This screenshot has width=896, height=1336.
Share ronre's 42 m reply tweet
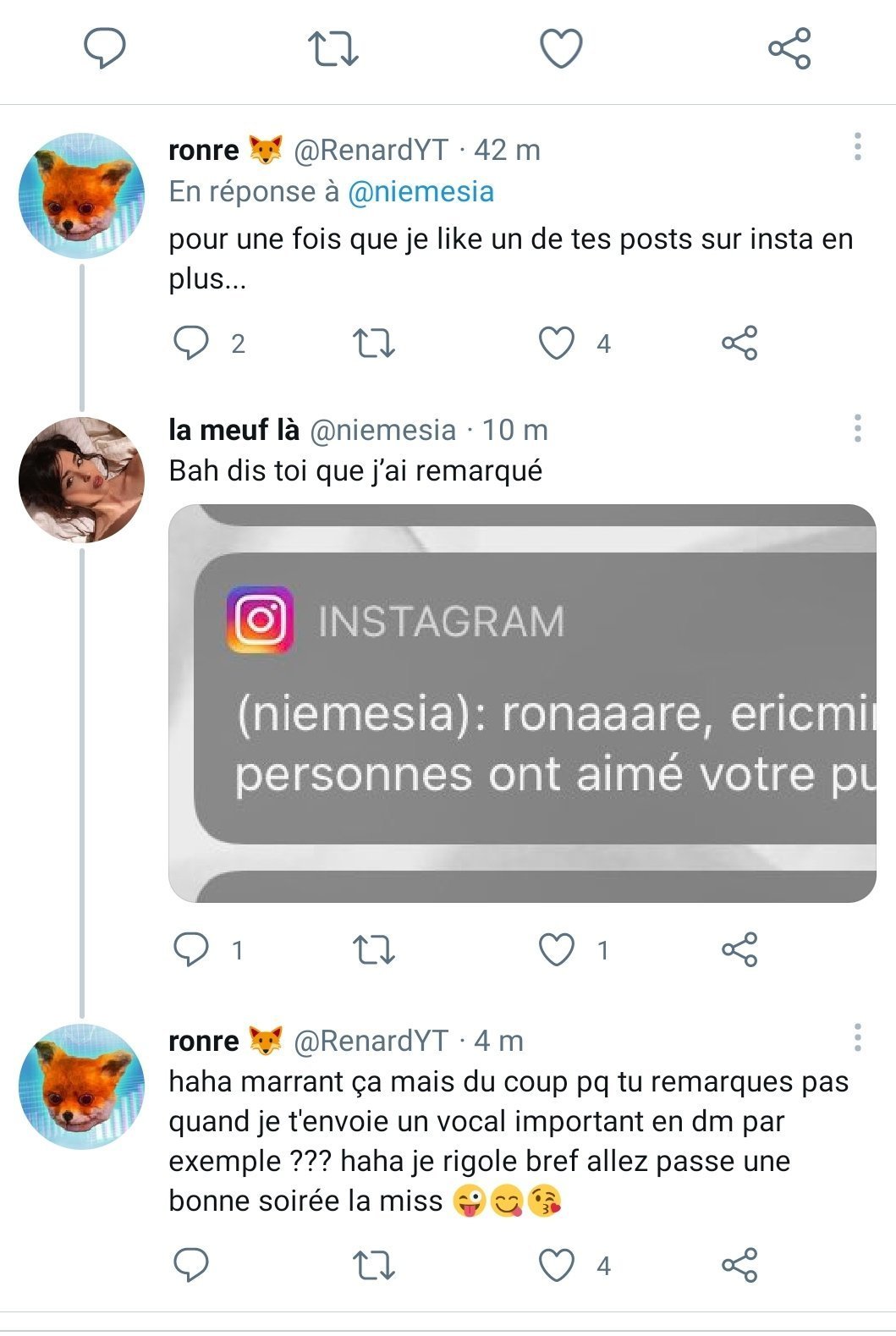(x=739, y=344)
